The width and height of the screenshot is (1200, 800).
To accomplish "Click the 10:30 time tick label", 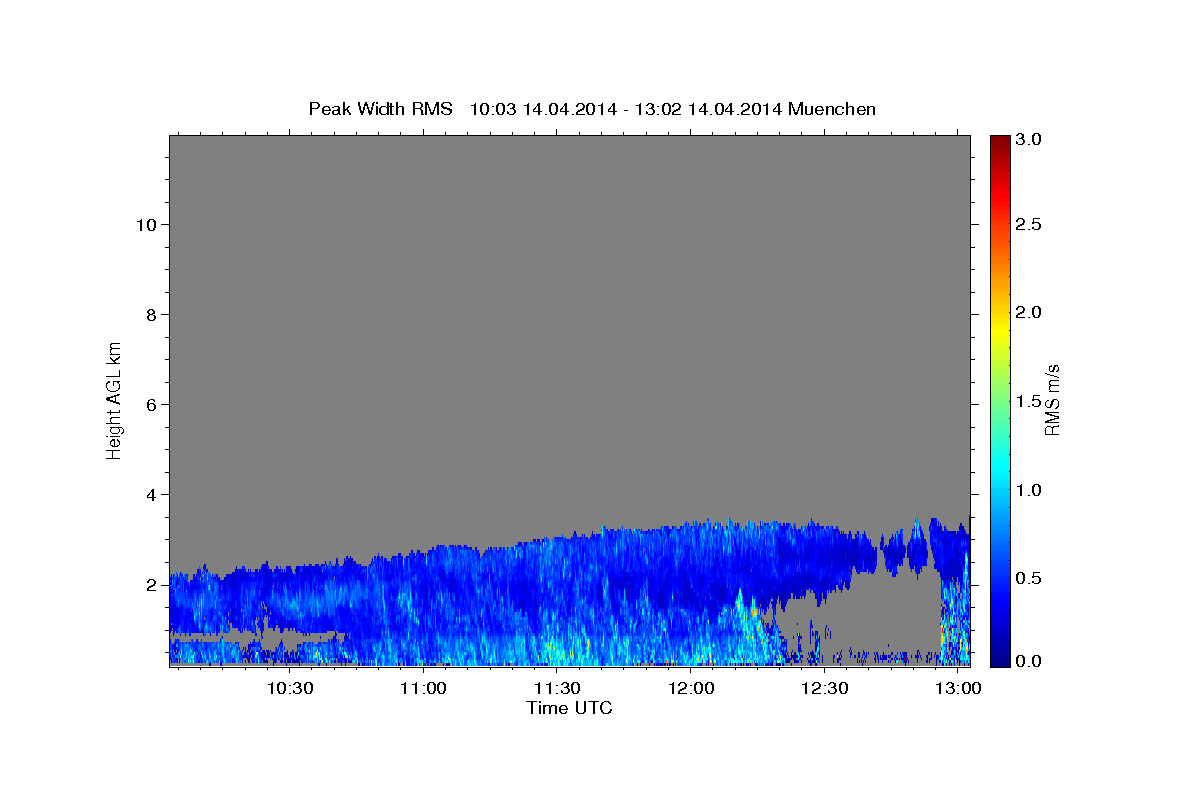I will pos(289,689).
